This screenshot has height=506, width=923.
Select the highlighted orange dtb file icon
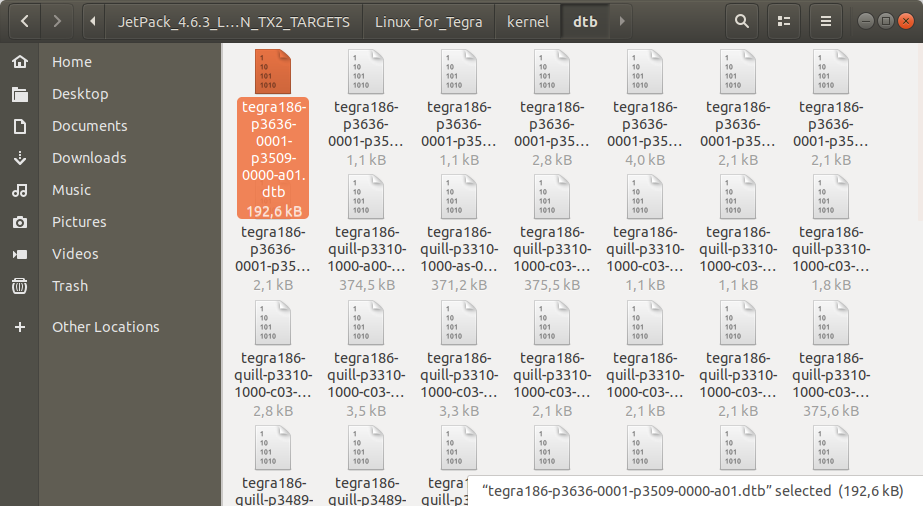coord(273,72)
